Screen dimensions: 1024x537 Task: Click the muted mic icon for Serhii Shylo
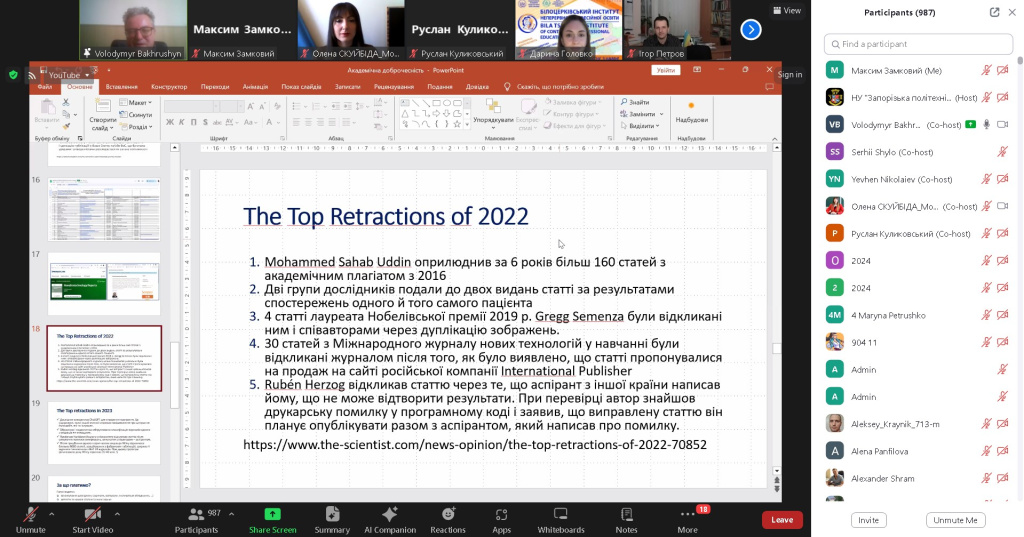point(1002,152)
